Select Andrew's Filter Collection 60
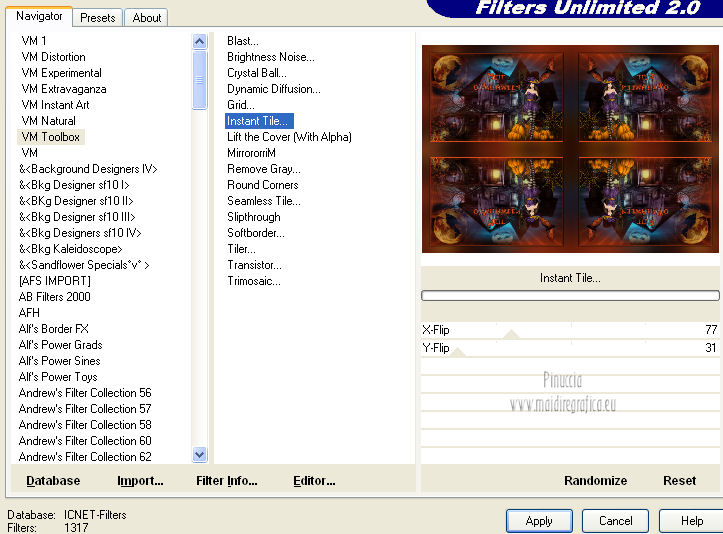Viewport: 723px width, 534px height. click(x=85, y=441)
